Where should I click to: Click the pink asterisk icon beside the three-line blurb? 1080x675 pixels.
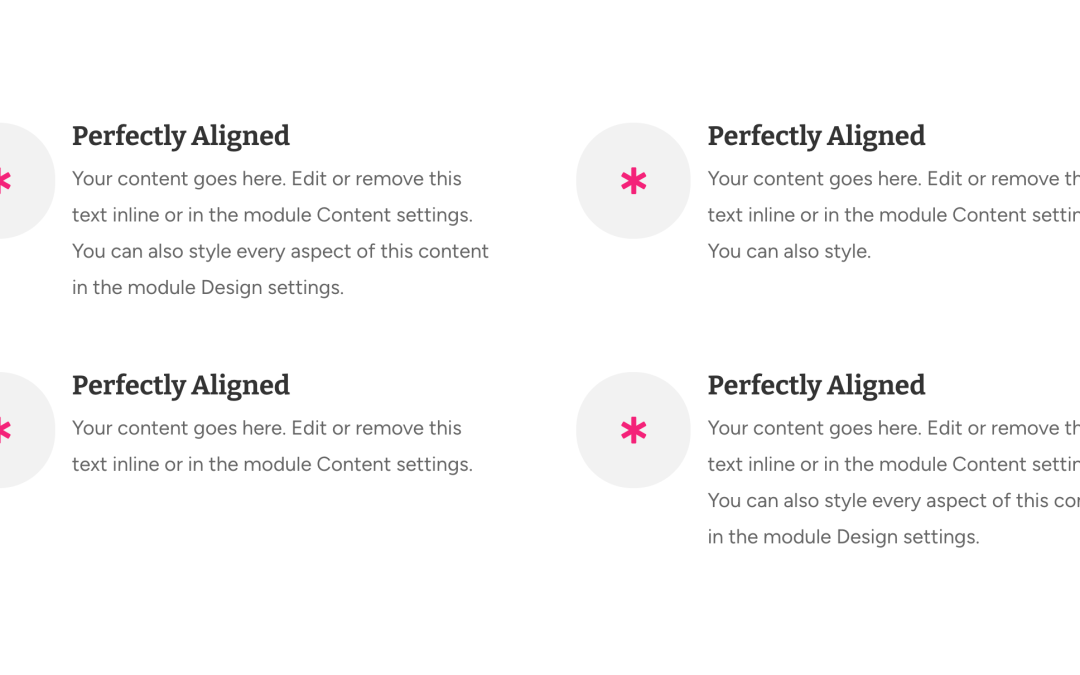click(x=633, y=181)
